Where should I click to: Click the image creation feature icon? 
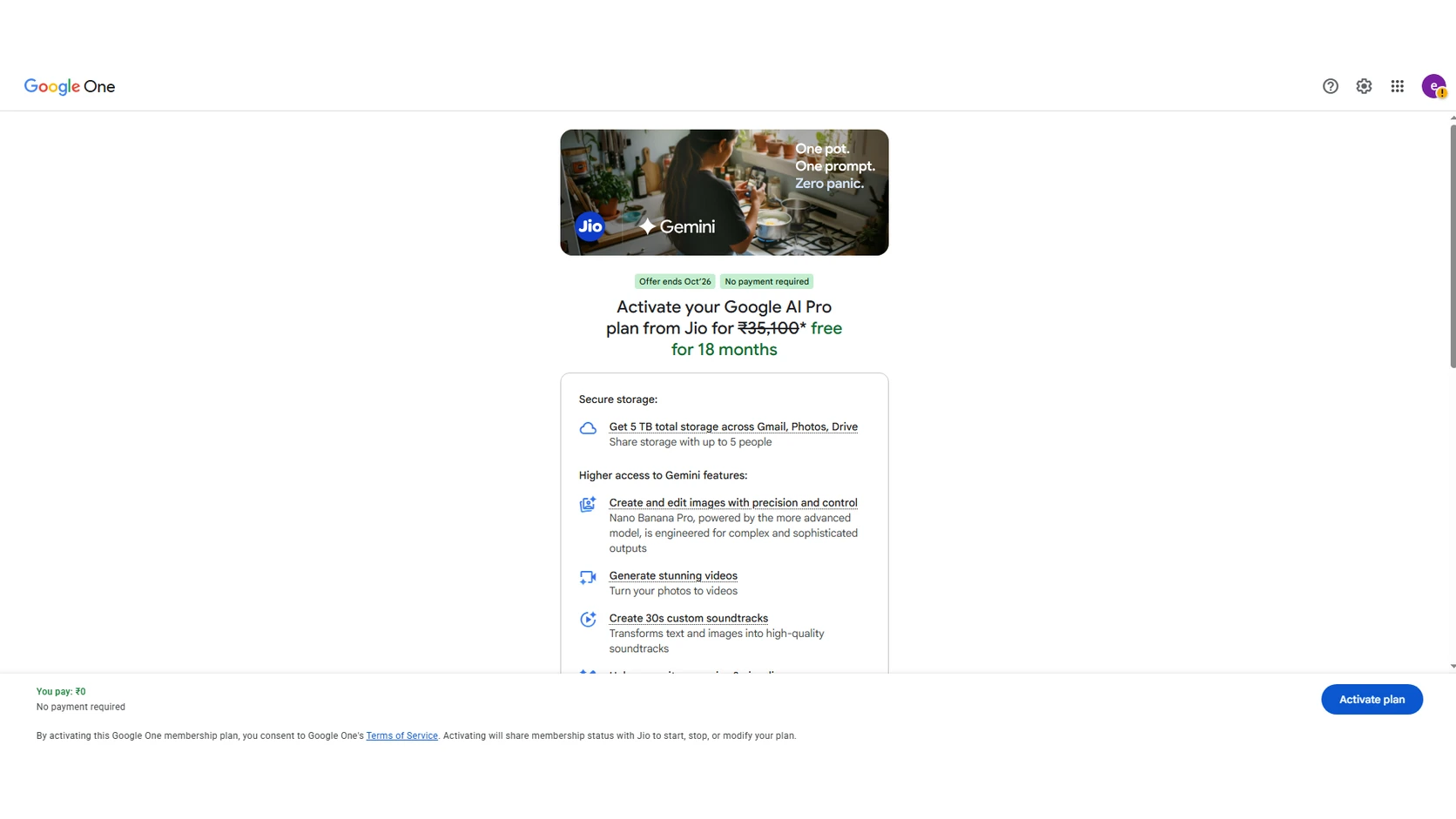(x=588, y=504)
